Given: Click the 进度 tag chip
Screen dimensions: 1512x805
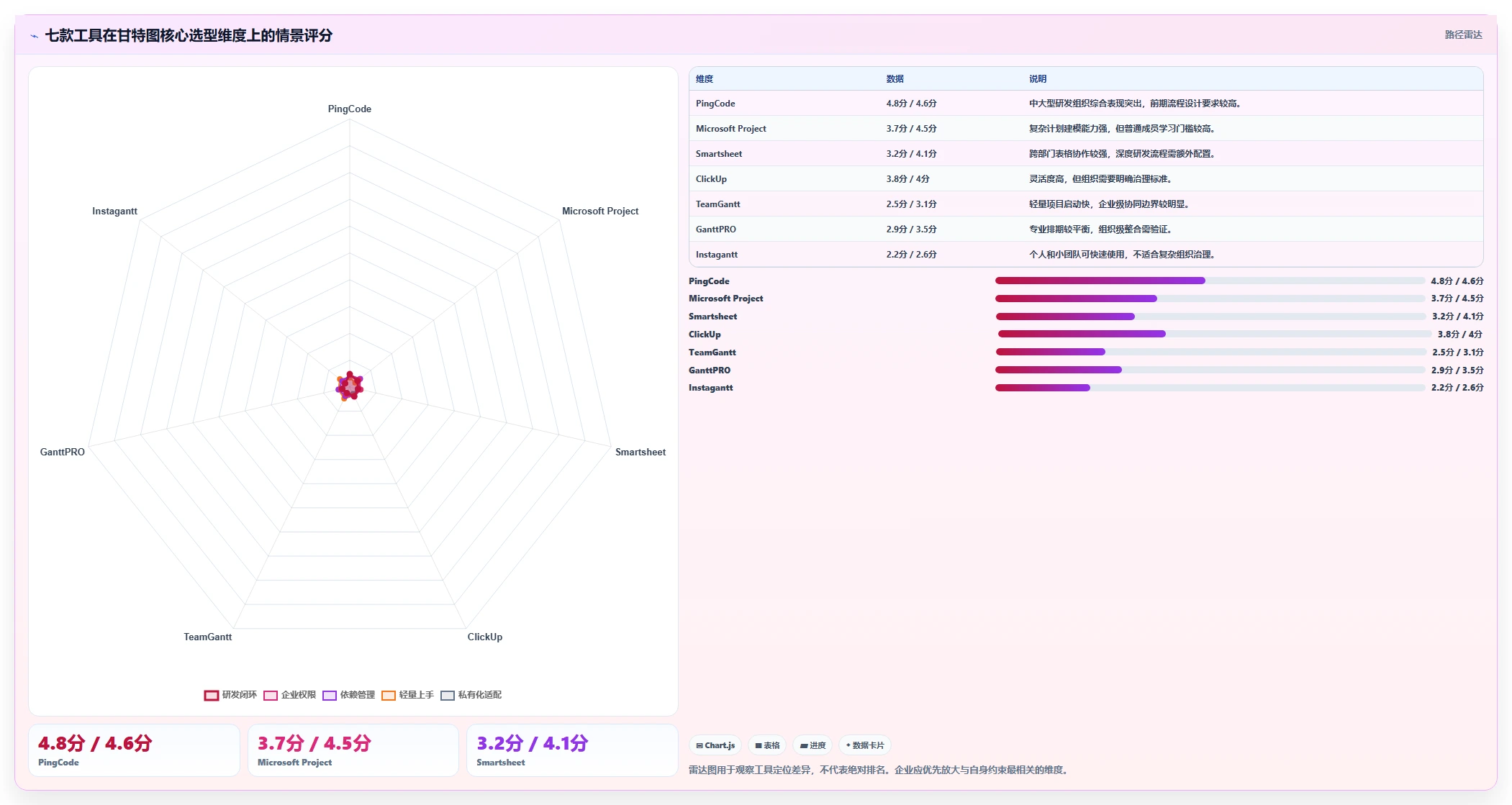Looking at the screenshot, I should point(812,745).
